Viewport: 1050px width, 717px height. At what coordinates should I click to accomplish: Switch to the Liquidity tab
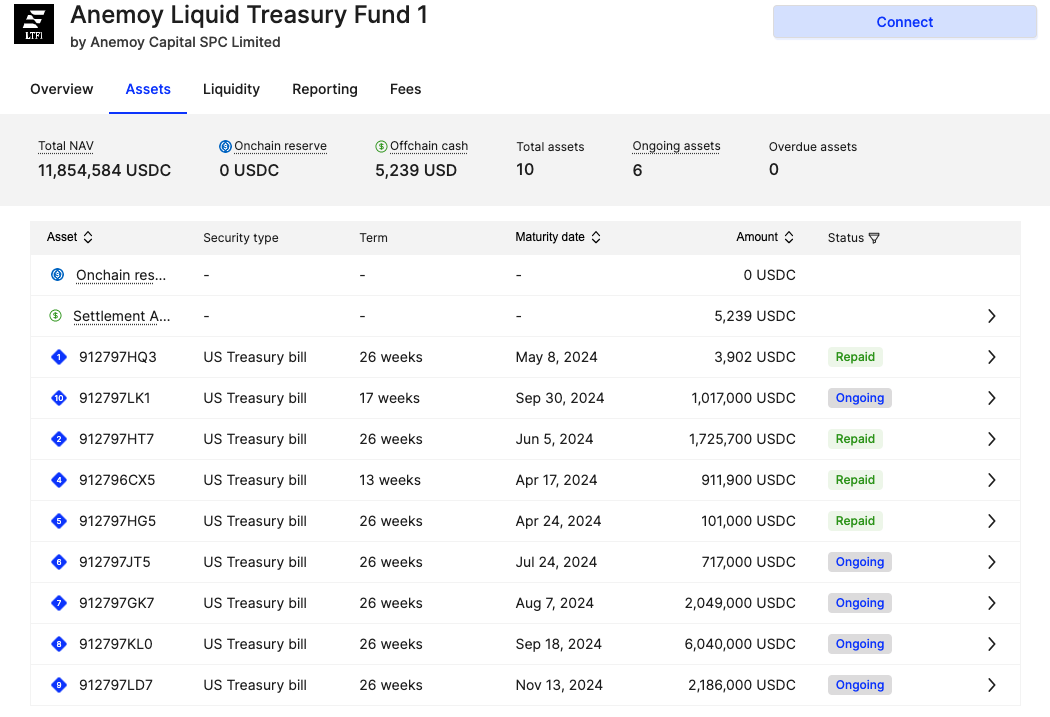coord(231,89)
